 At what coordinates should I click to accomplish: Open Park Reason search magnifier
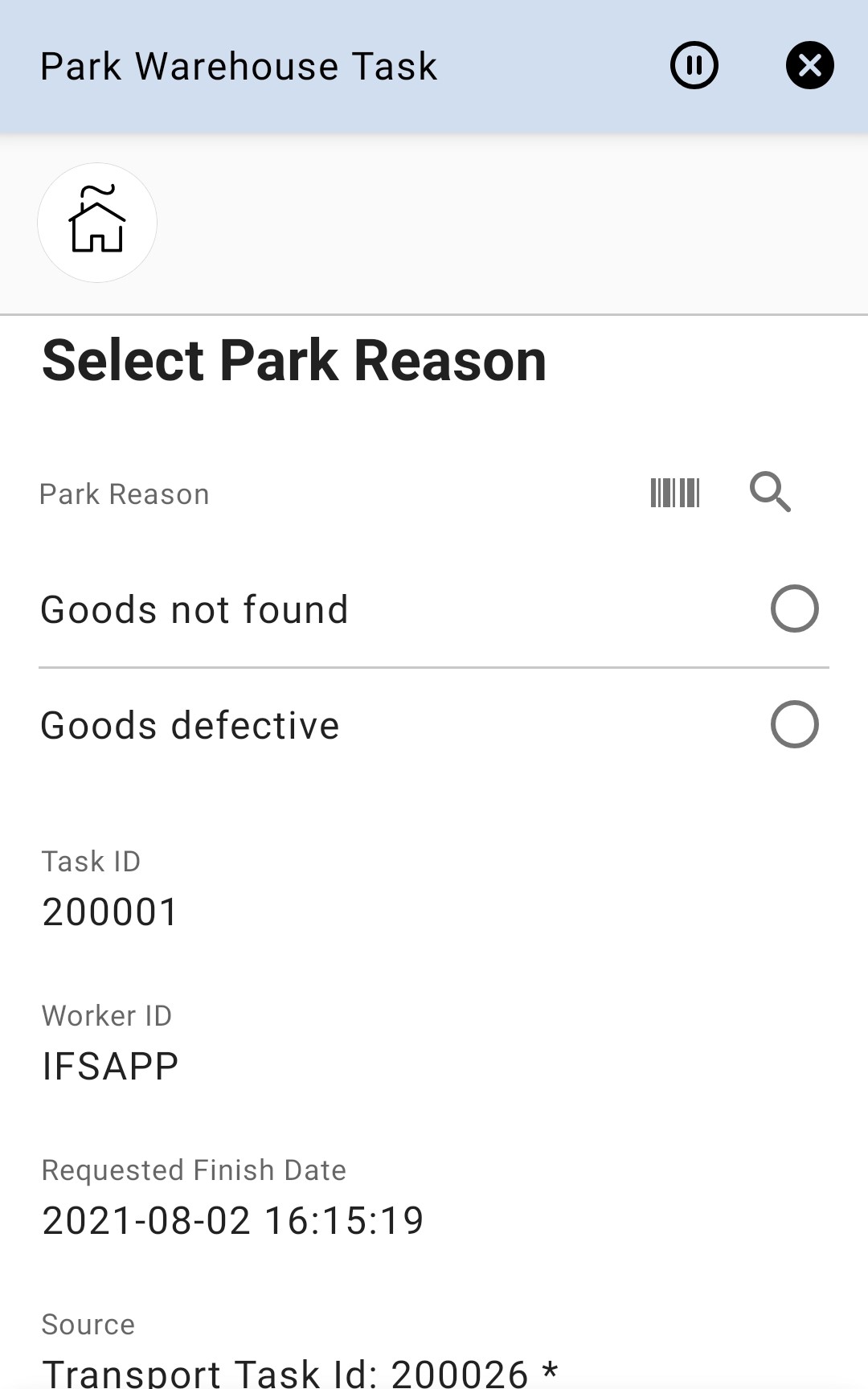pyautogui.click(x=770, y=492)
